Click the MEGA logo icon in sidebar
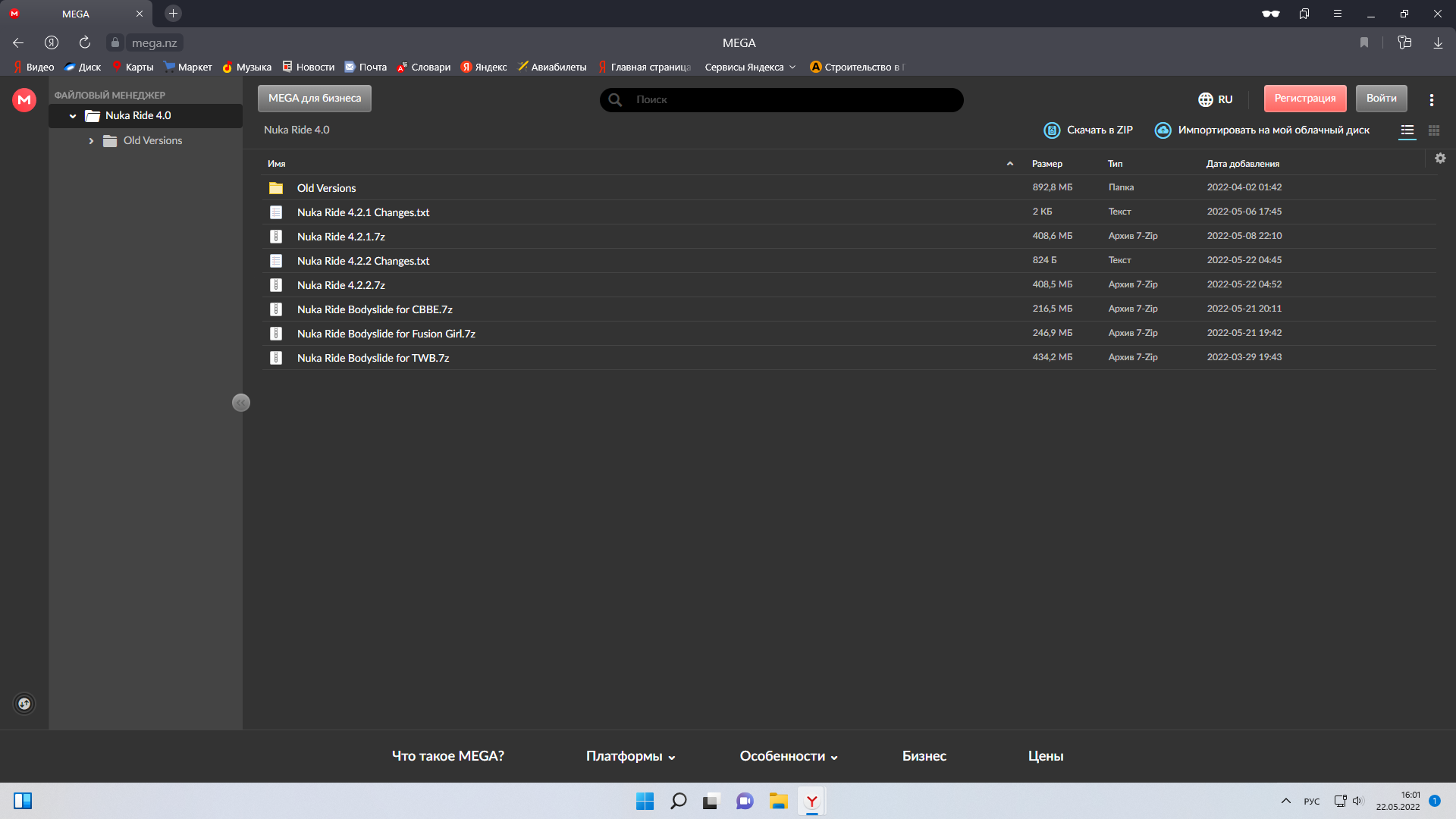The image size is (1456, 819). (24, 99)
